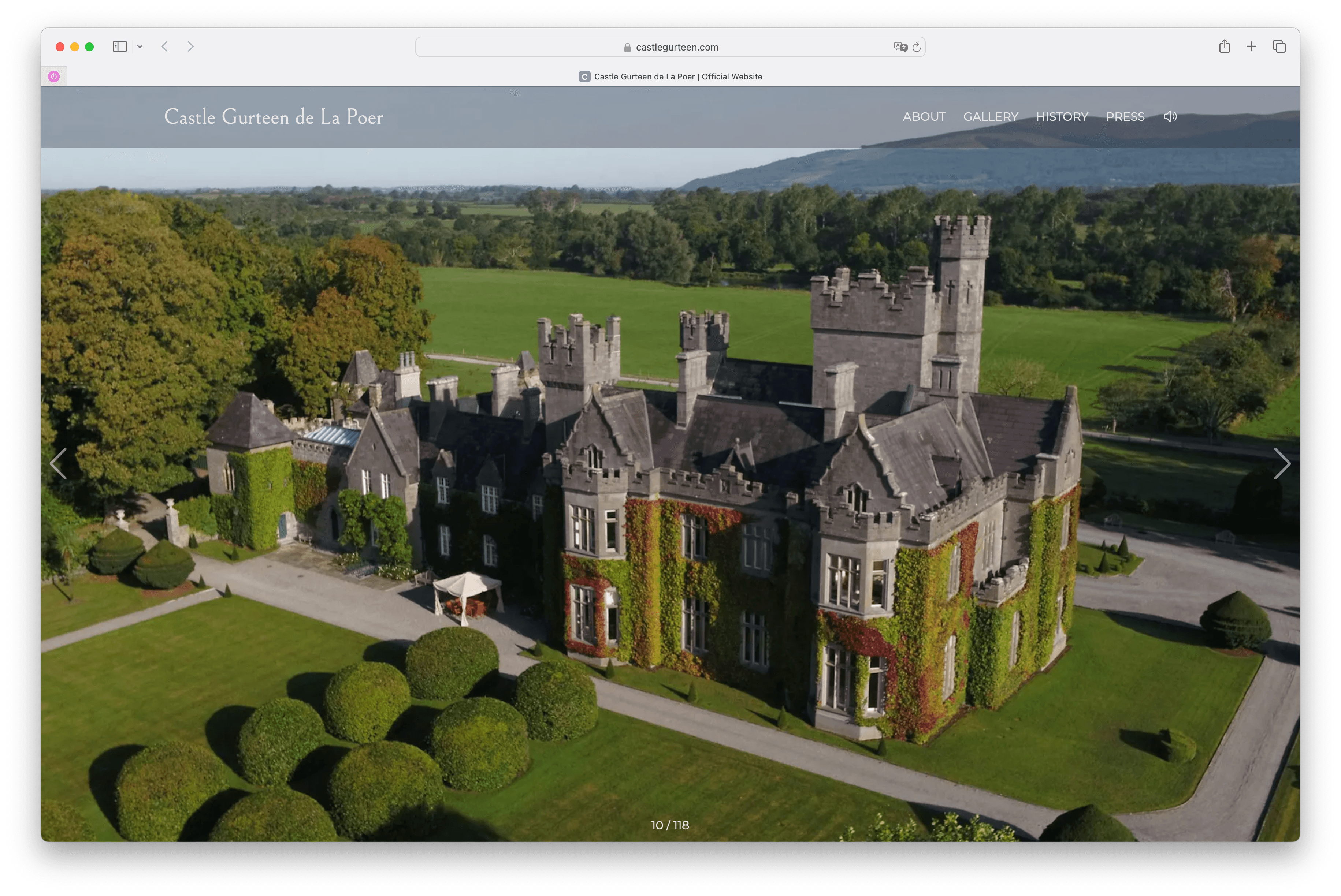Close the Safari window
Image resolution: width=1341 pixels, height=896 pixels.
point(60,47)
